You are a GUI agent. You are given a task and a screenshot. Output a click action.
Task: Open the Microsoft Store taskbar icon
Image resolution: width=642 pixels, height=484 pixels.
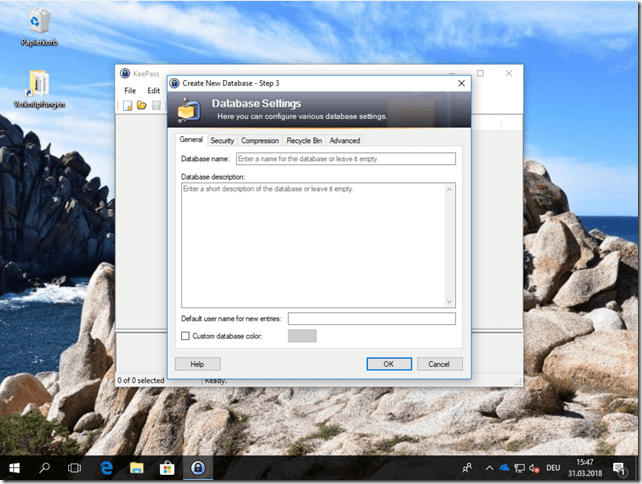[167, 467]
